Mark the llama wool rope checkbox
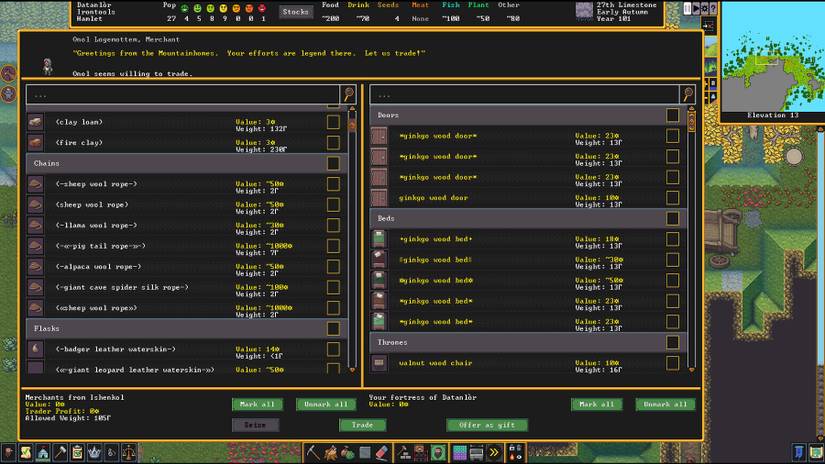The image size is (825, 464). 333,225
